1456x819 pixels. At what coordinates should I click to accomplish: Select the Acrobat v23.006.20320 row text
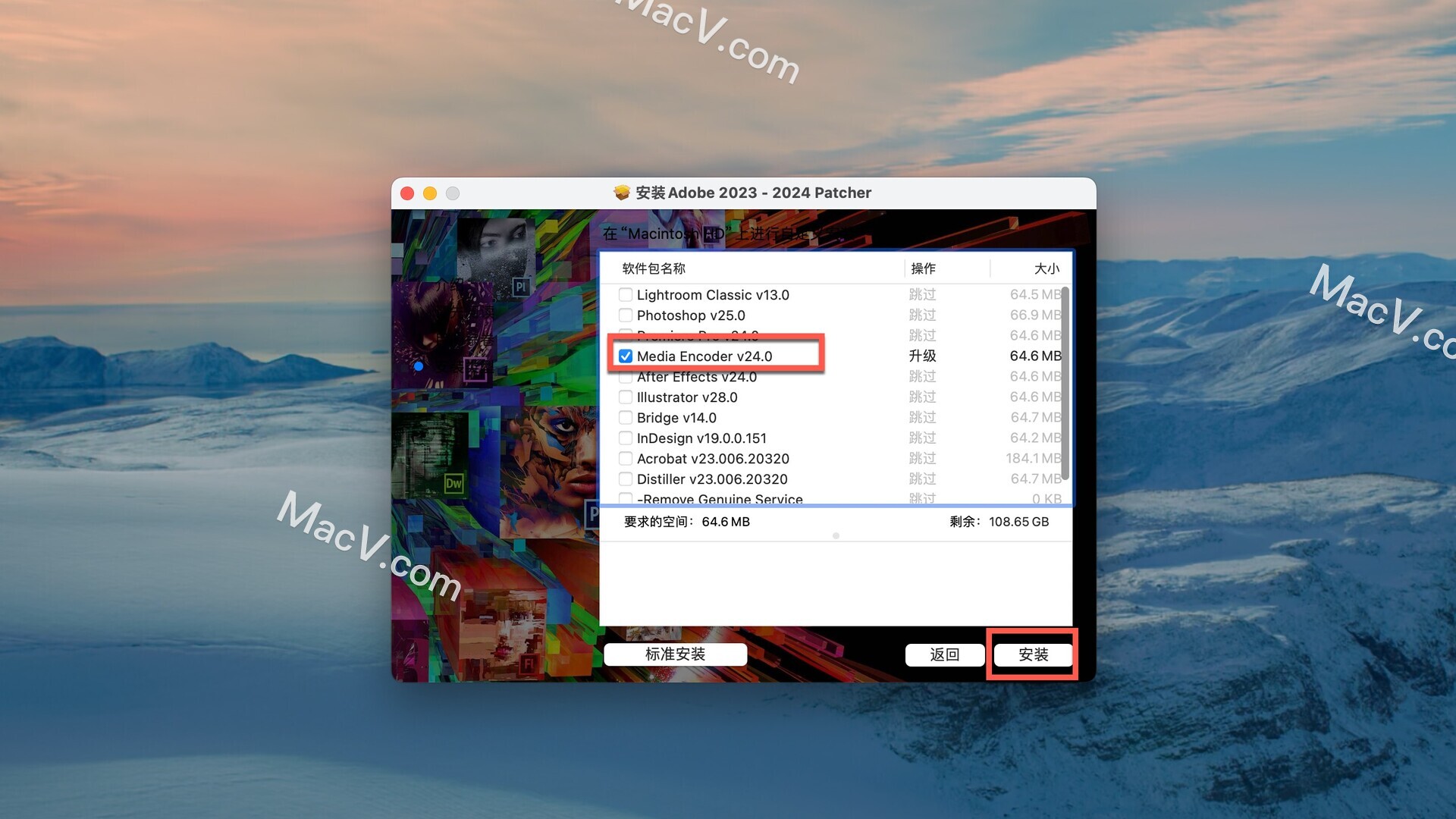pyautogui.click(x=713, y=459)
